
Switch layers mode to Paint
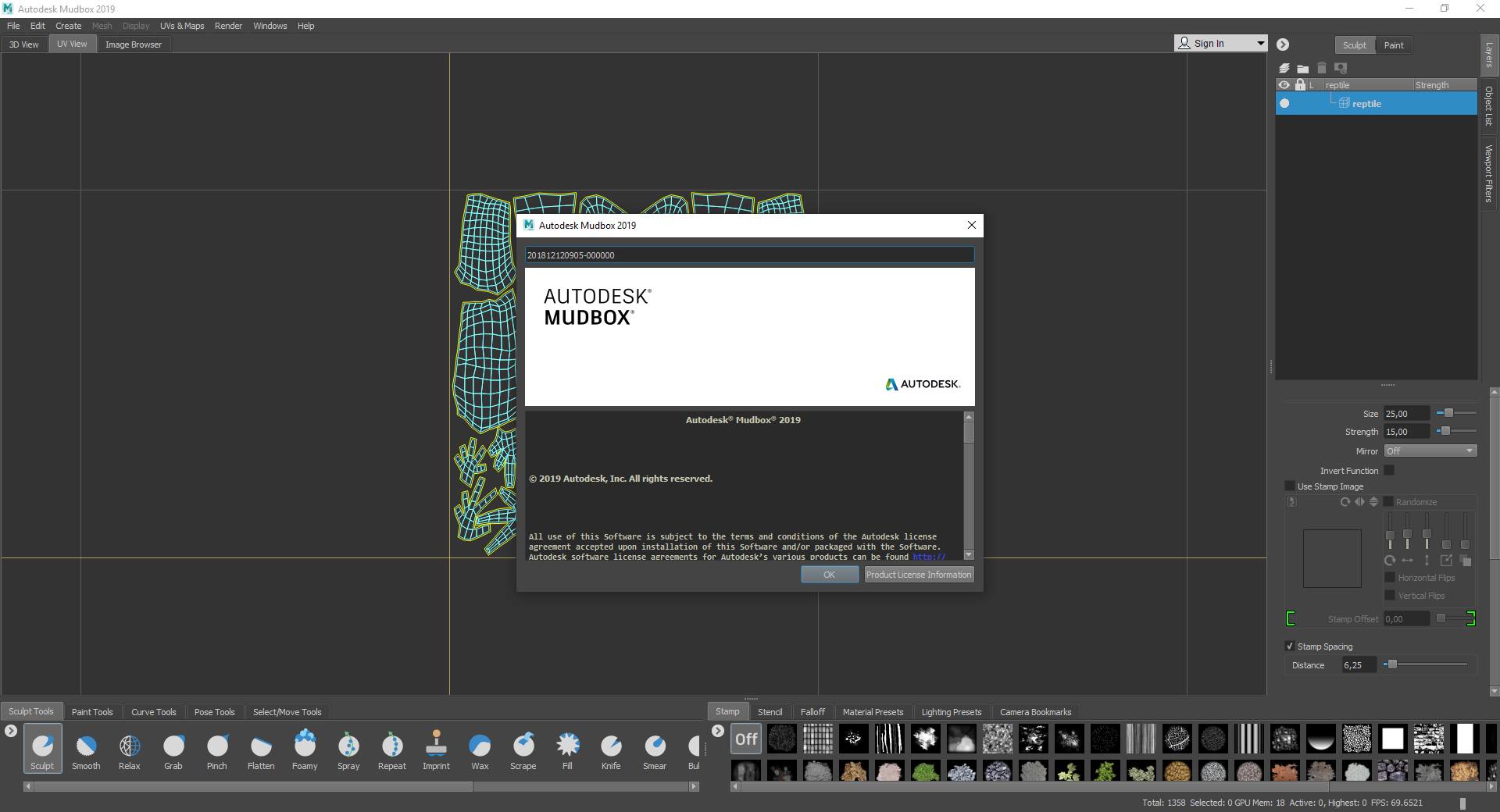[1394, 45]
